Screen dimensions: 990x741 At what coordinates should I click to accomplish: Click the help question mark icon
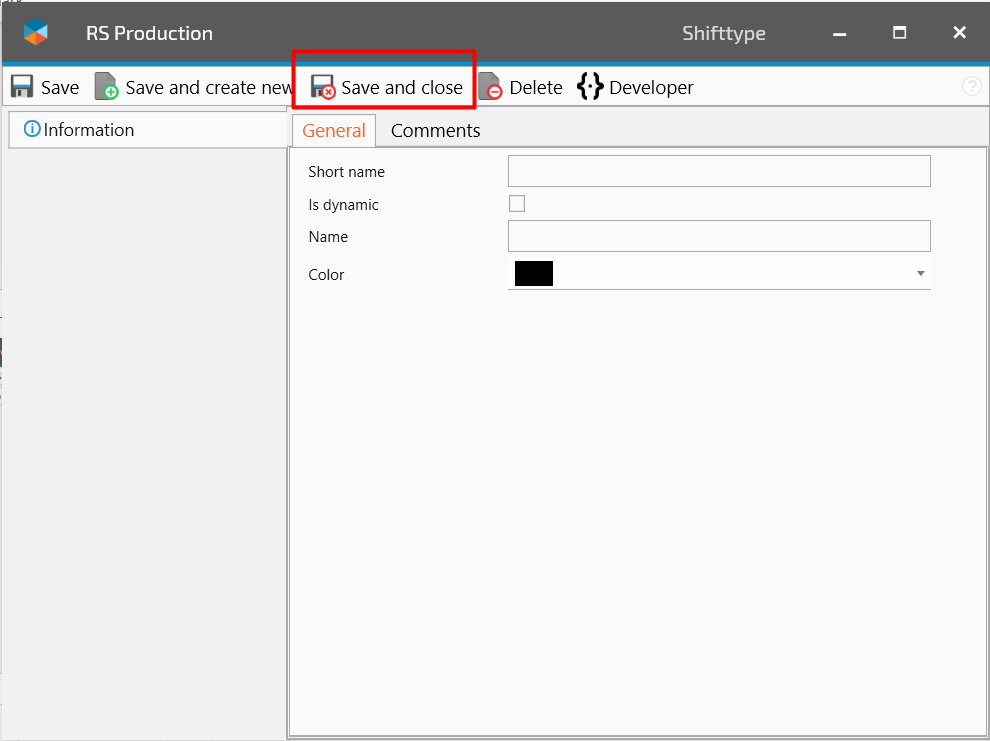pos(971,87)
